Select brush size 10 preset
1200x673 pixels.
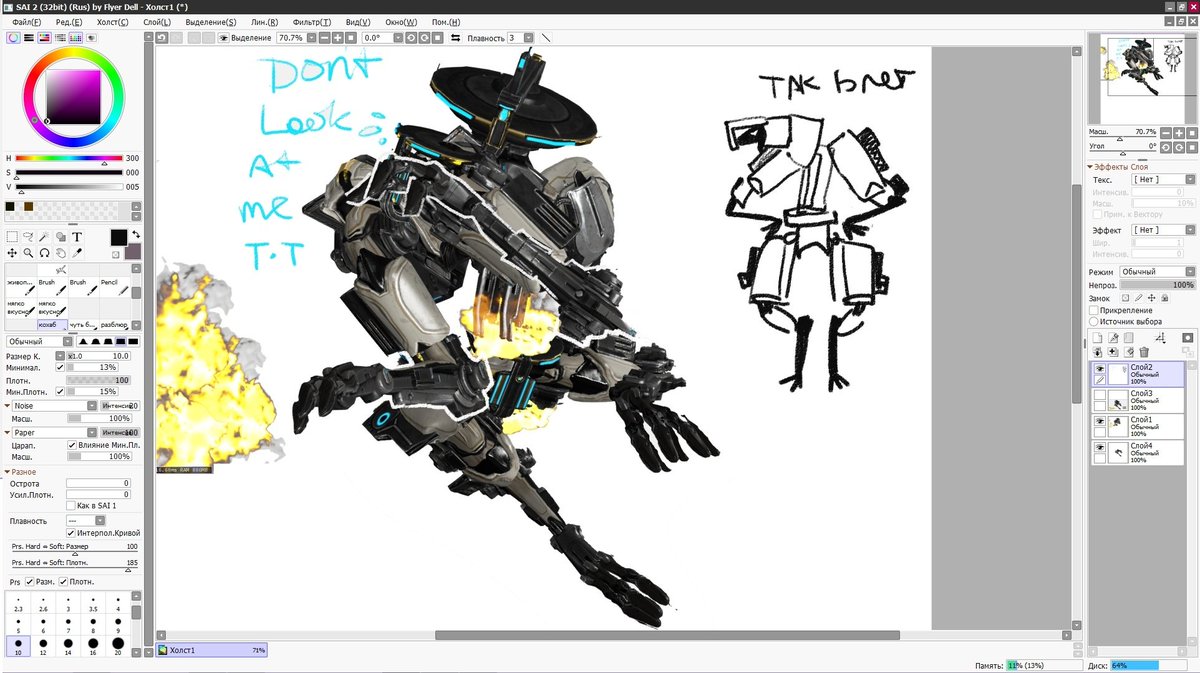[18, 646]
